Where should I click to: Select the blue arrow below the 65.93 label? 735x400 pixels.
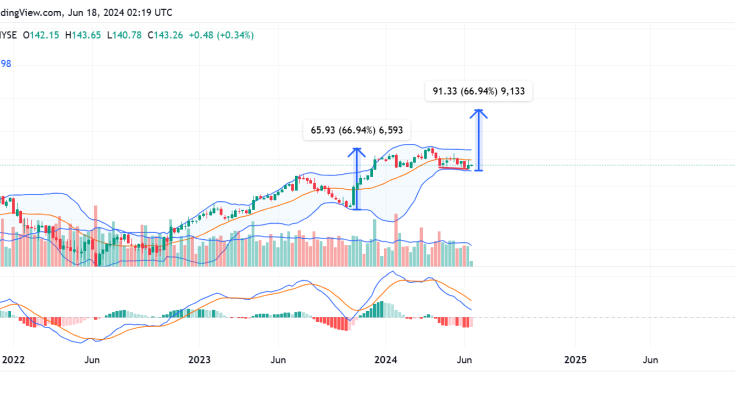355,178
